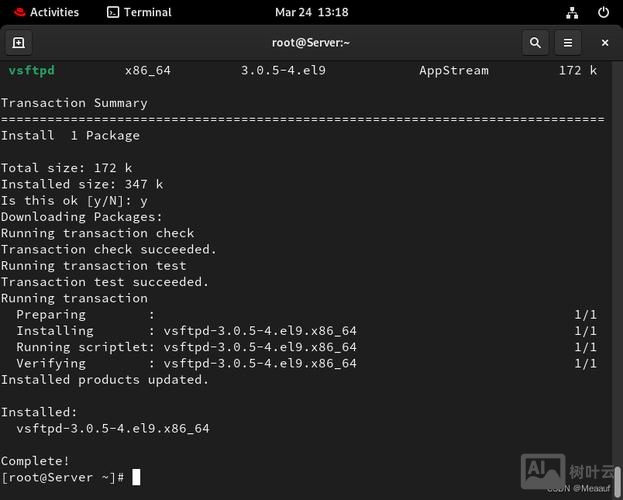Click the AppStream repository text
The image size is (623, 500).
[x=453, y=71]
